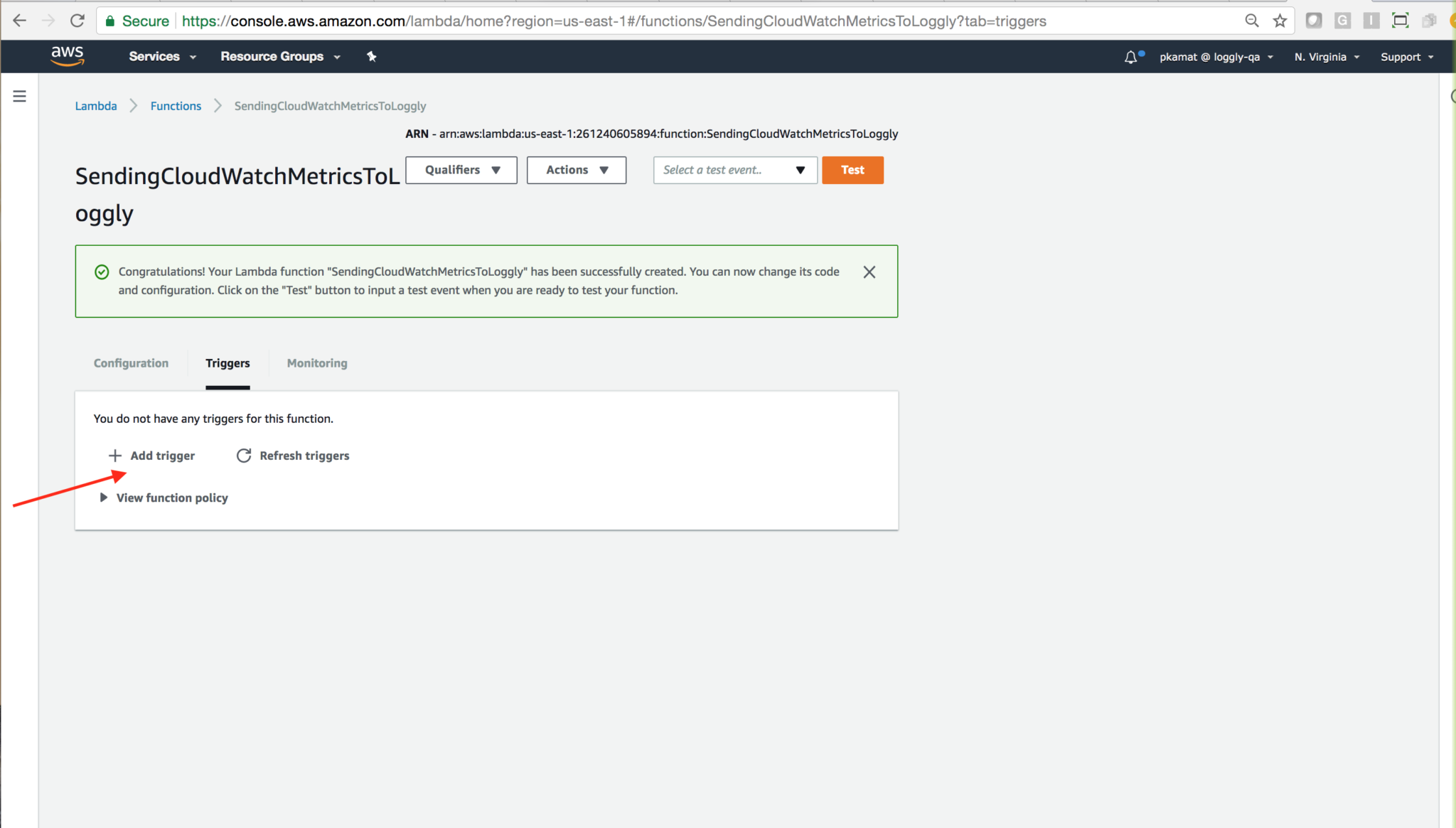
Task: Click the screenshot capture extension icon
Action: [x=1400, y=21]
